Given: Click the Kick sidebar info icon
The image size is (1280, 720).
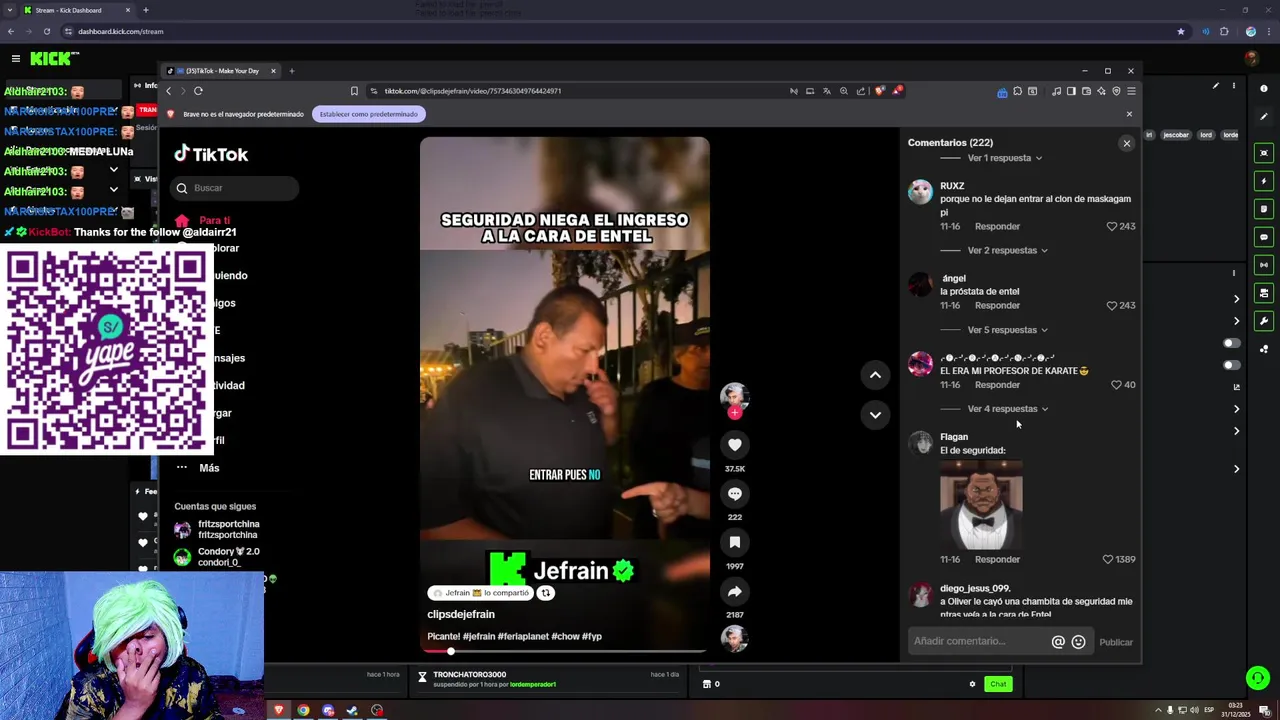Looking at the screenshot, I should pyautogui.click(x=1264, y=89).
